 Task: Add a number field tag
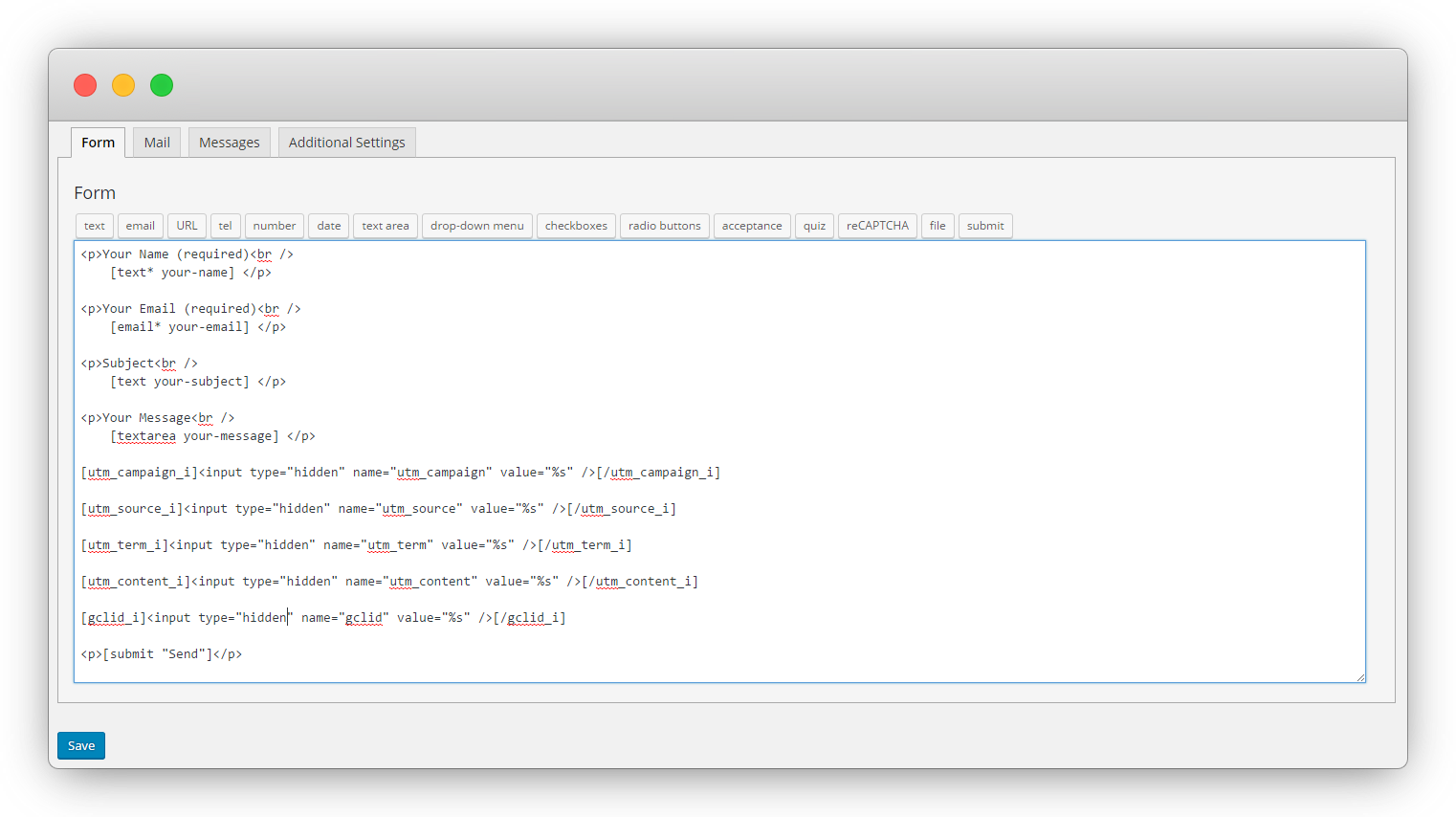(x=274, y=226)
